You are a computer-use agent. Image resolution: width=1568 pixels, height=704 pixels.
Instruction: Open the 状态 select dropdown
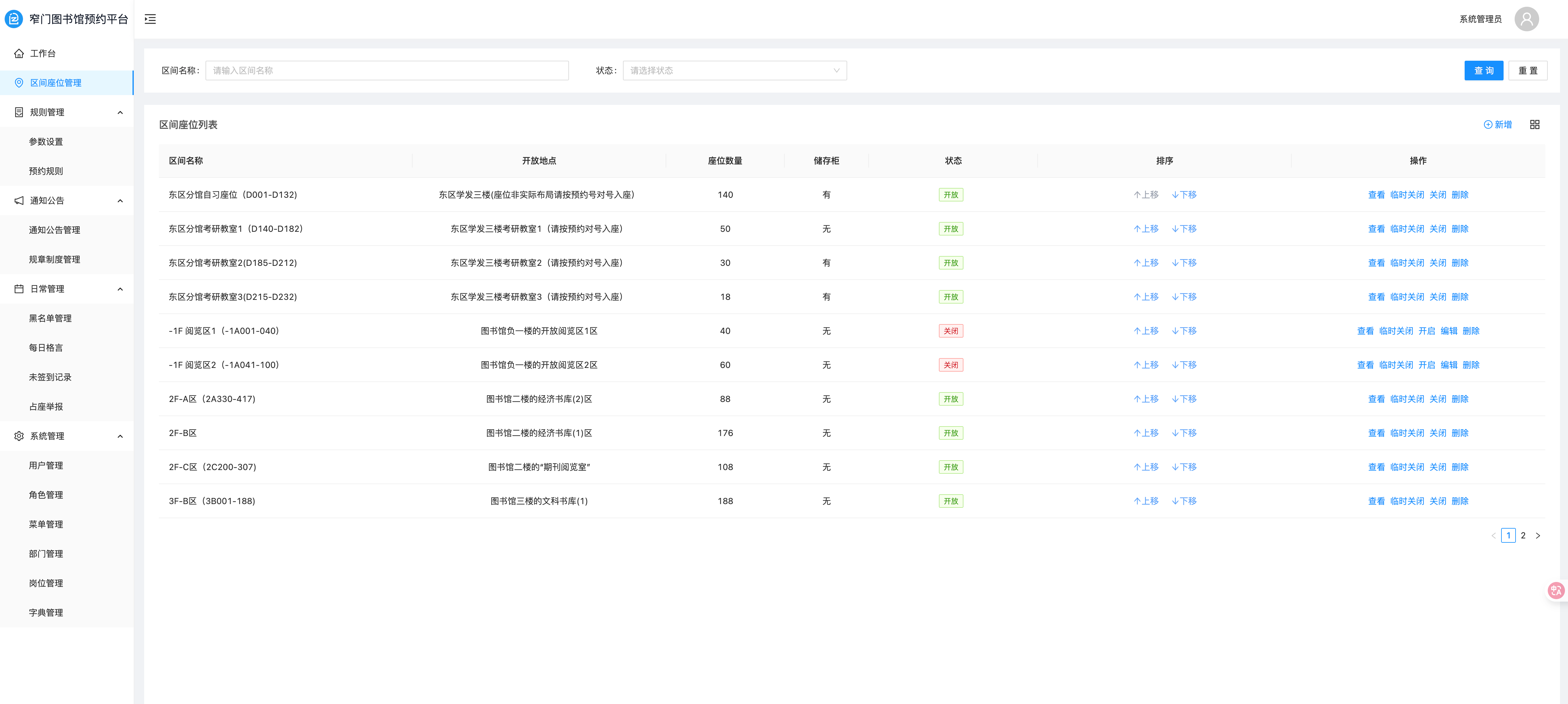[734, 71]
